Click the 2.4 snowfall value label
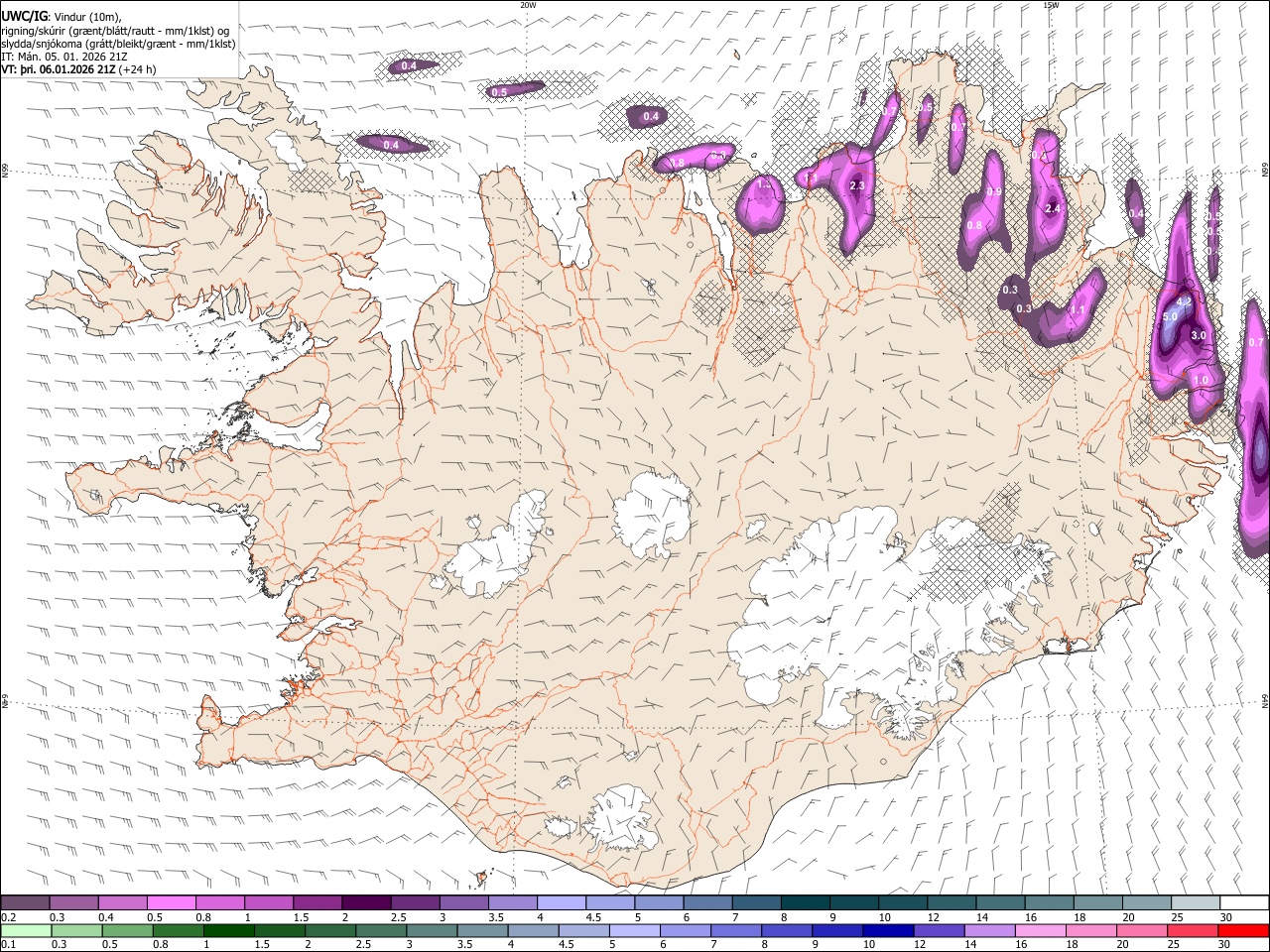1270x952 pixels. point(1053,209)
